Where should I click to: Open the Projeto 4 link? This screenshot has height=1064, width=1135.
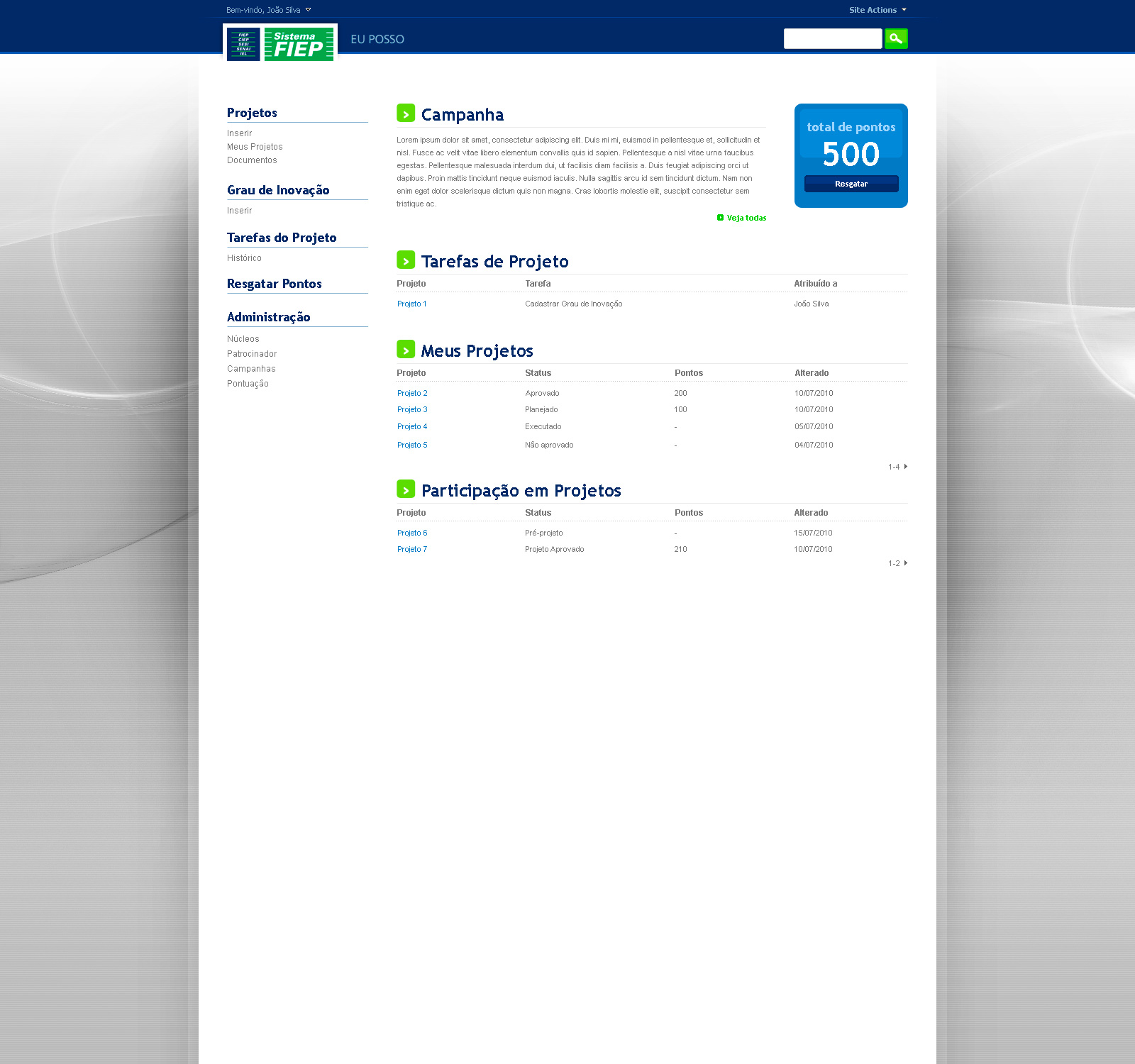pos(412,426)
